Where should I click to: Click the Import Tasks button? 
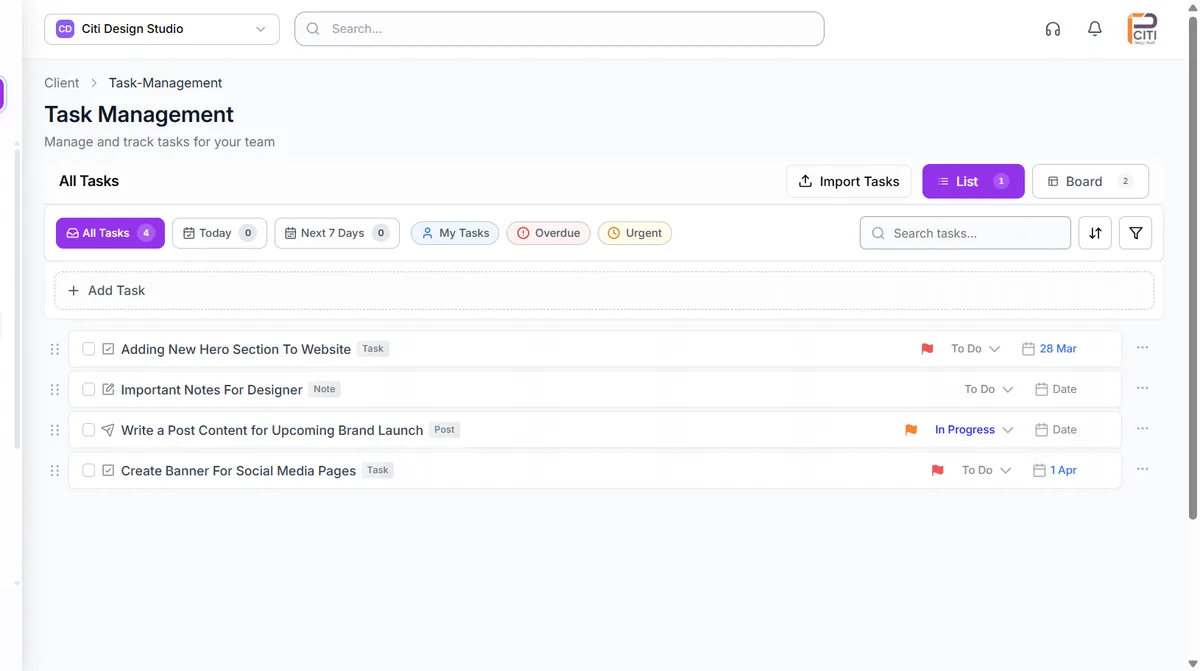[x=848, y=181]
